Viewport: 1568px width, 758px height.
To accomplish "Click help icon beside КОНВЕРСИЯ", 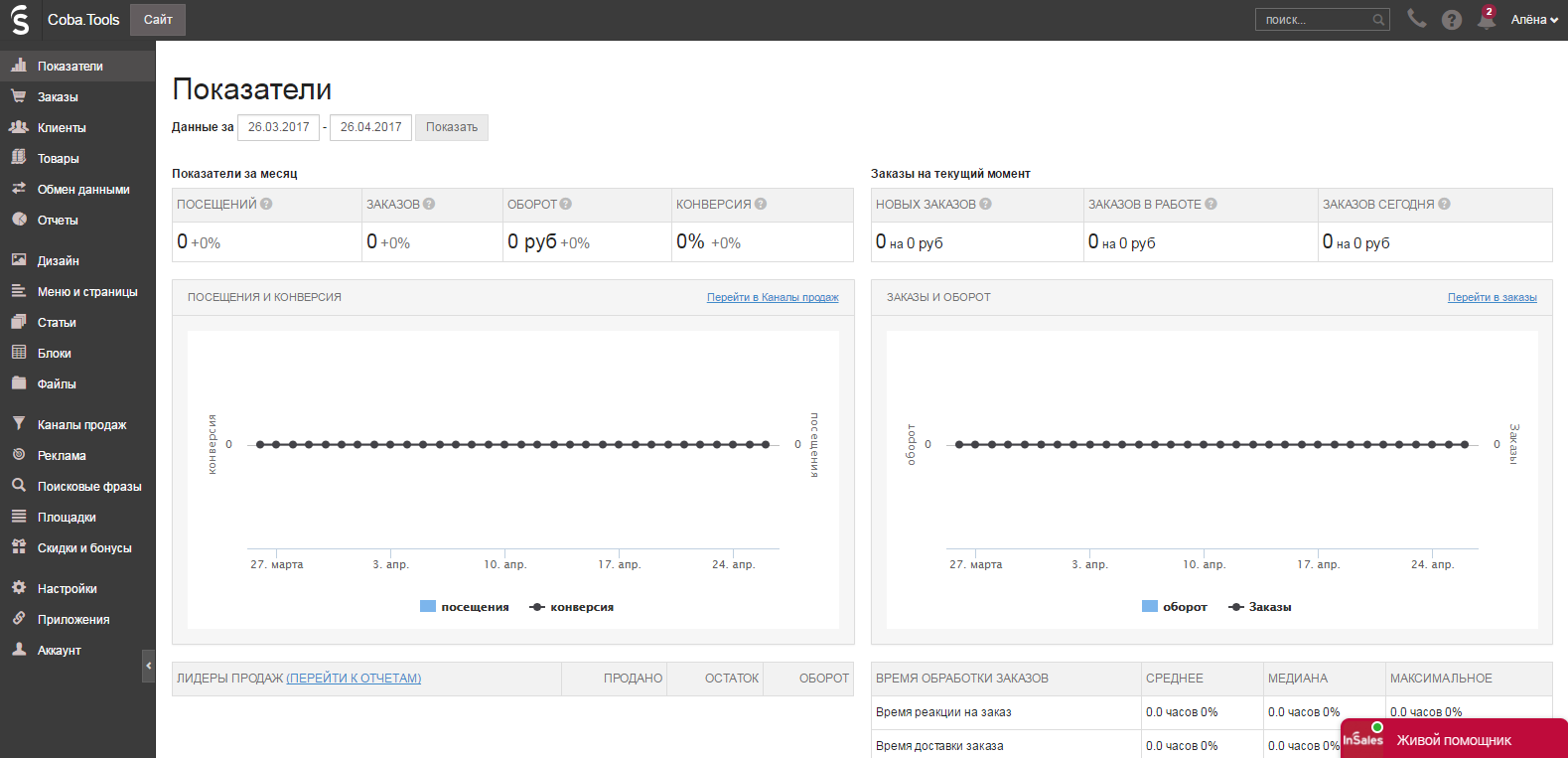I will tap(761, 204).
